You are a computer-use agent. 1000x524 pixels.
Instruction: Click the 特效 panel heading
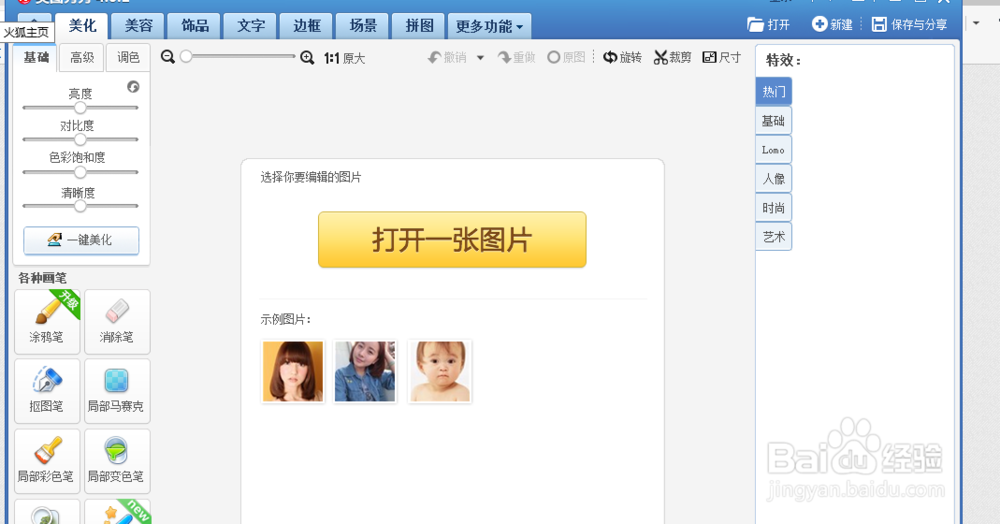[x=783, y=61]
